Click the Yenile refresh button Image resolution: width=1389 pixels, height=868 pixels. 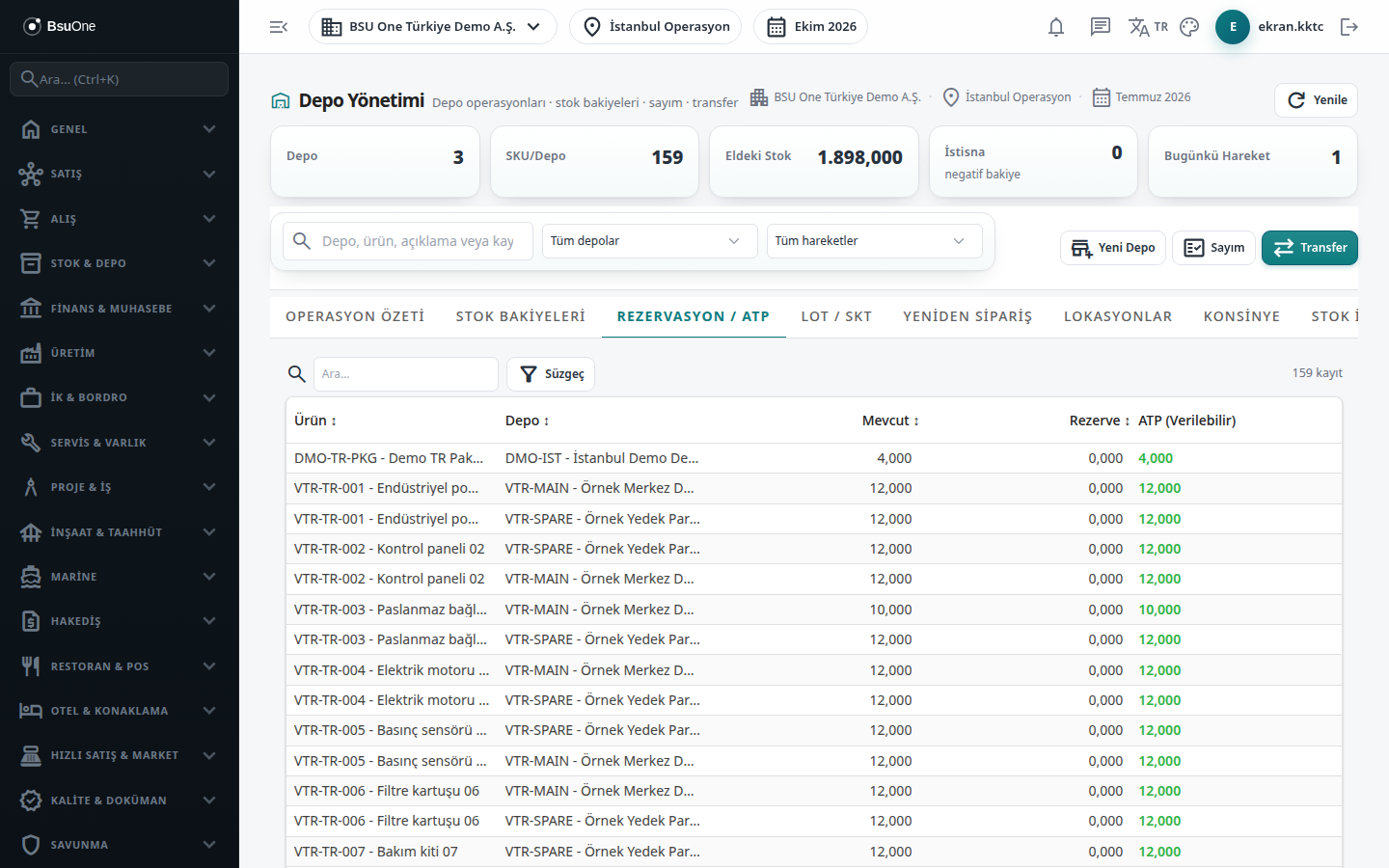tap(1316, 100)
